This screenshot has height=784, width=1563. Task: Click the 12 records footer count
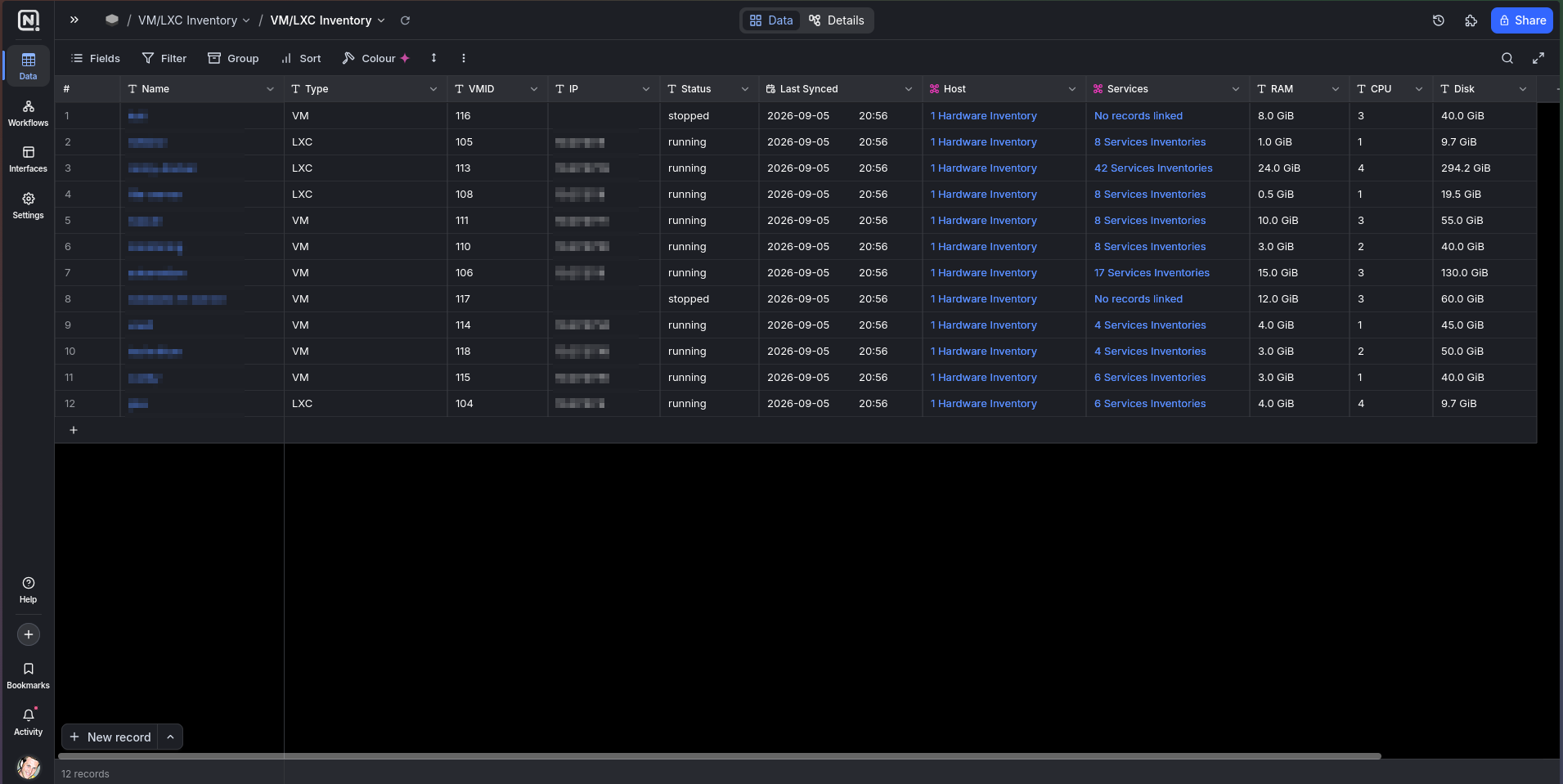click(85, 774)
